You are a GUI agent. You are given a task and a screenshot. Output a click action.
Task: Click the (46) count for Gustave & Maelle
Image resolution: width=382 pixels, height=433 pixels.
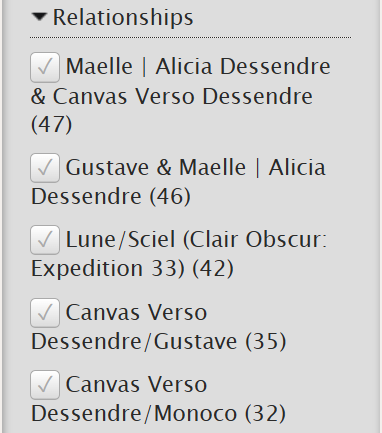click(170, 196)
